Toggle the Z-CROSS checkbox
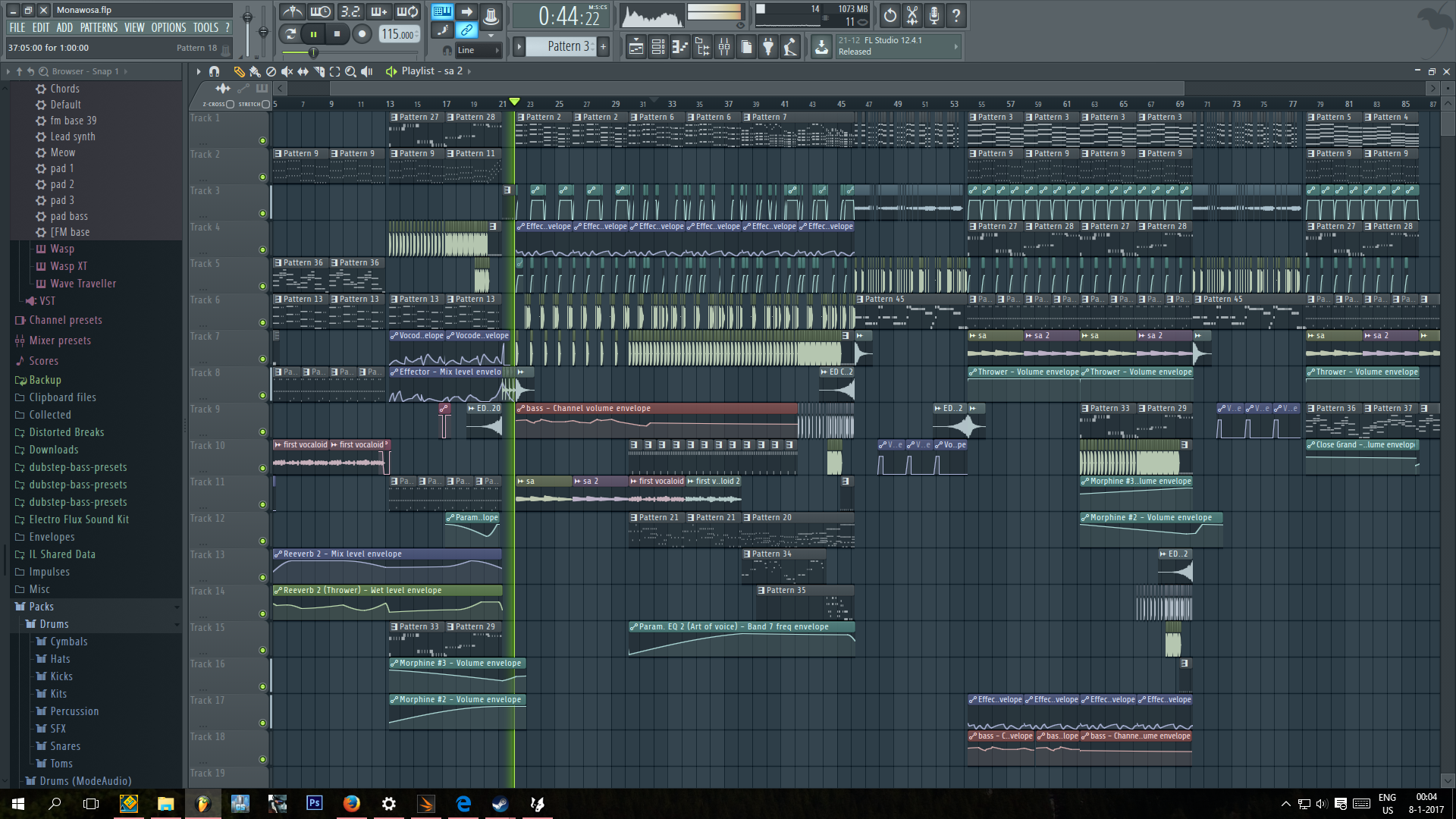The image size is (1456, 819). point(231,104)
